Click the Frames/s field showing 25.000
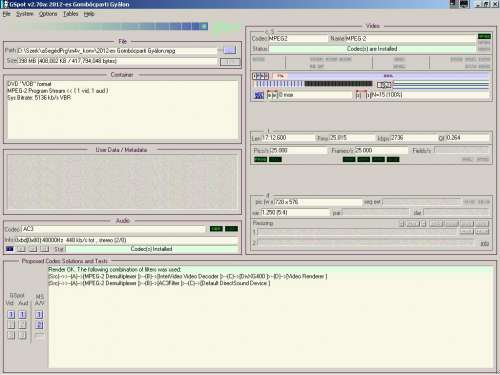Viewport: 500px width, 375px height. click(381, 150)
